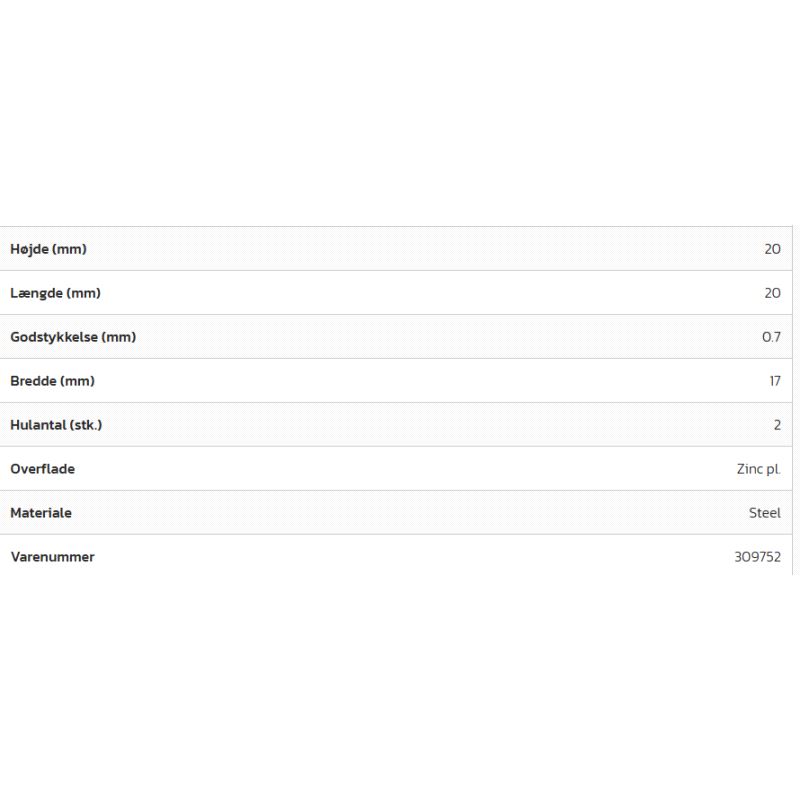Select the Godstykkelse value 0.7
Screen dimensions: 800x800
click(x=771, y=337)
